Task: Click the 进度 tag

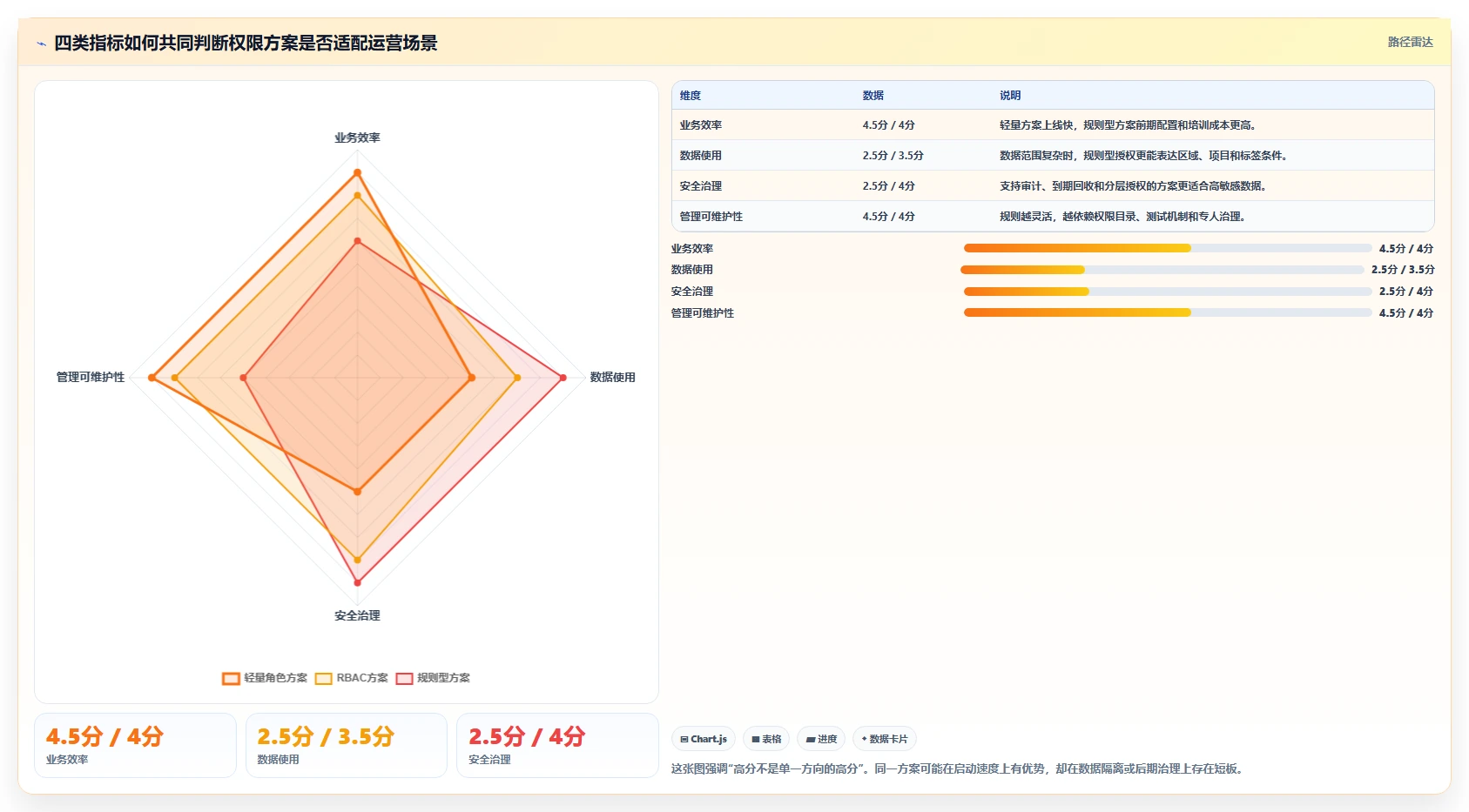Action: pyautogui.click(x=821, y=739)
